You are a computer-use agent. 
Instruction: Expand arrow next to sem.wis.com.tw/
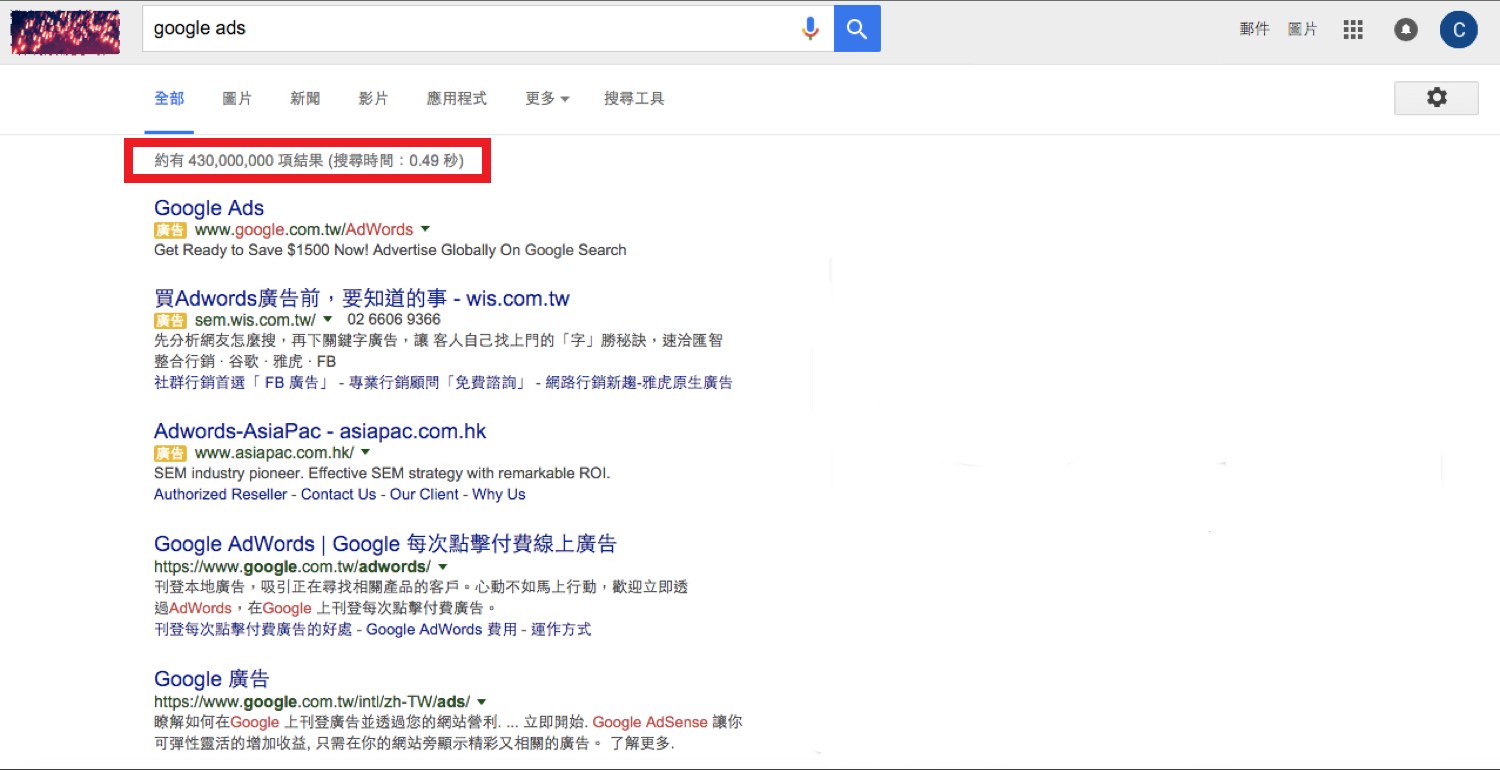[x=327, y=320]
